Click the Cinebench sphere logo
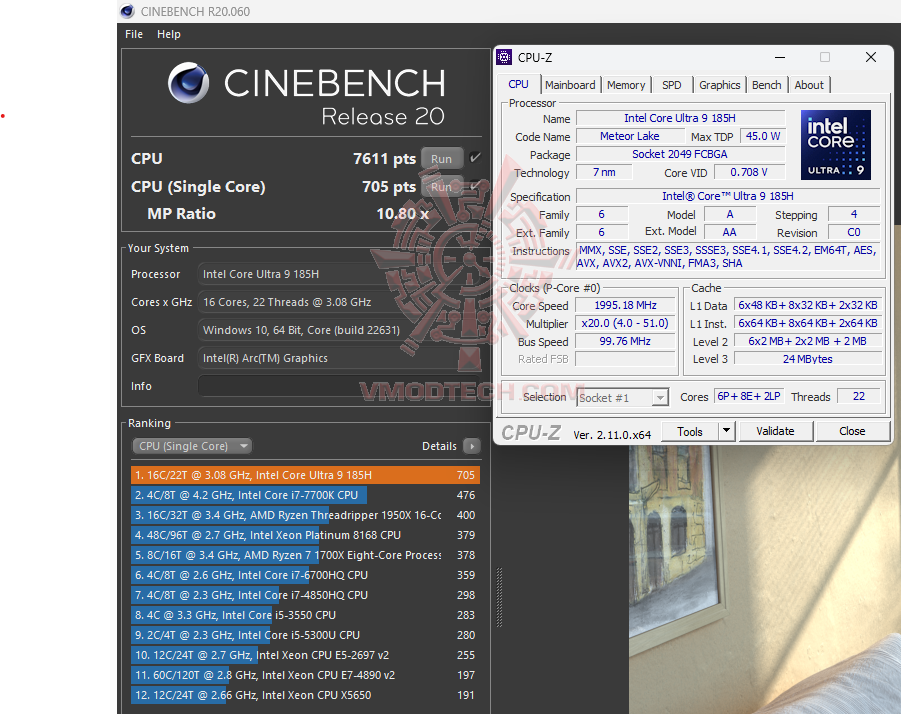Viewport: 901px width, 714px height. coord(188,83)
